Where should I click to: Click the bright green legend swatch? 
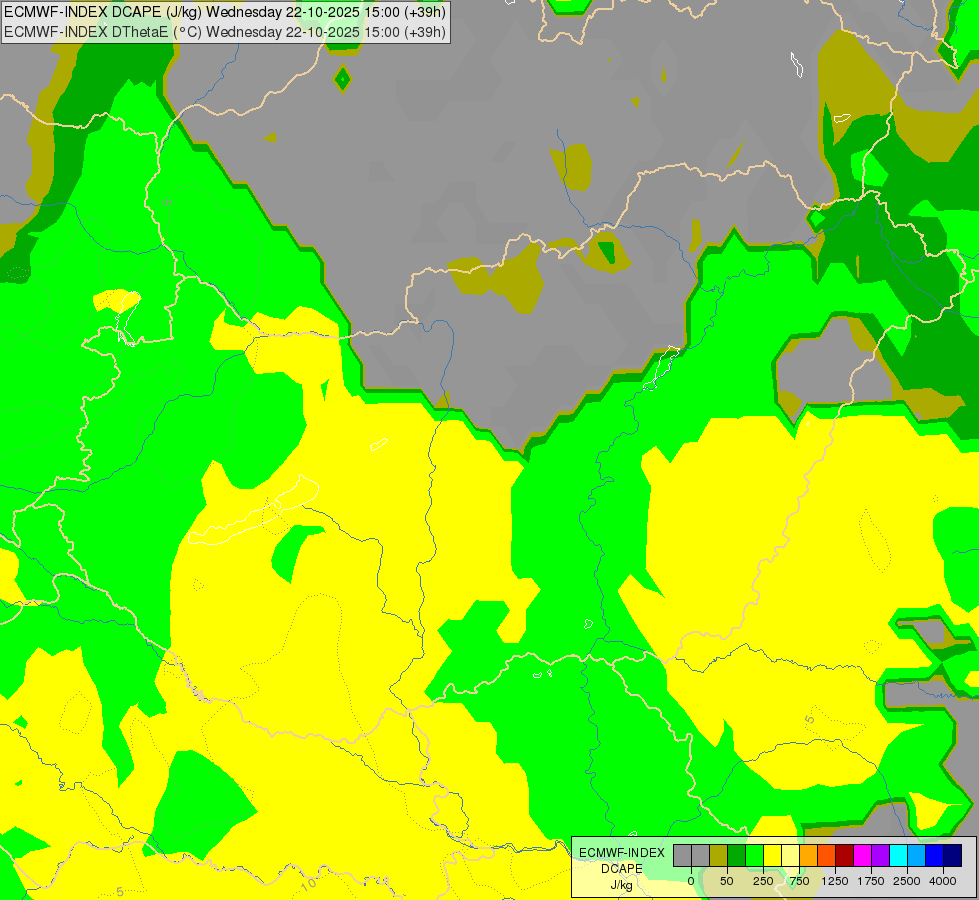[754, 855]
